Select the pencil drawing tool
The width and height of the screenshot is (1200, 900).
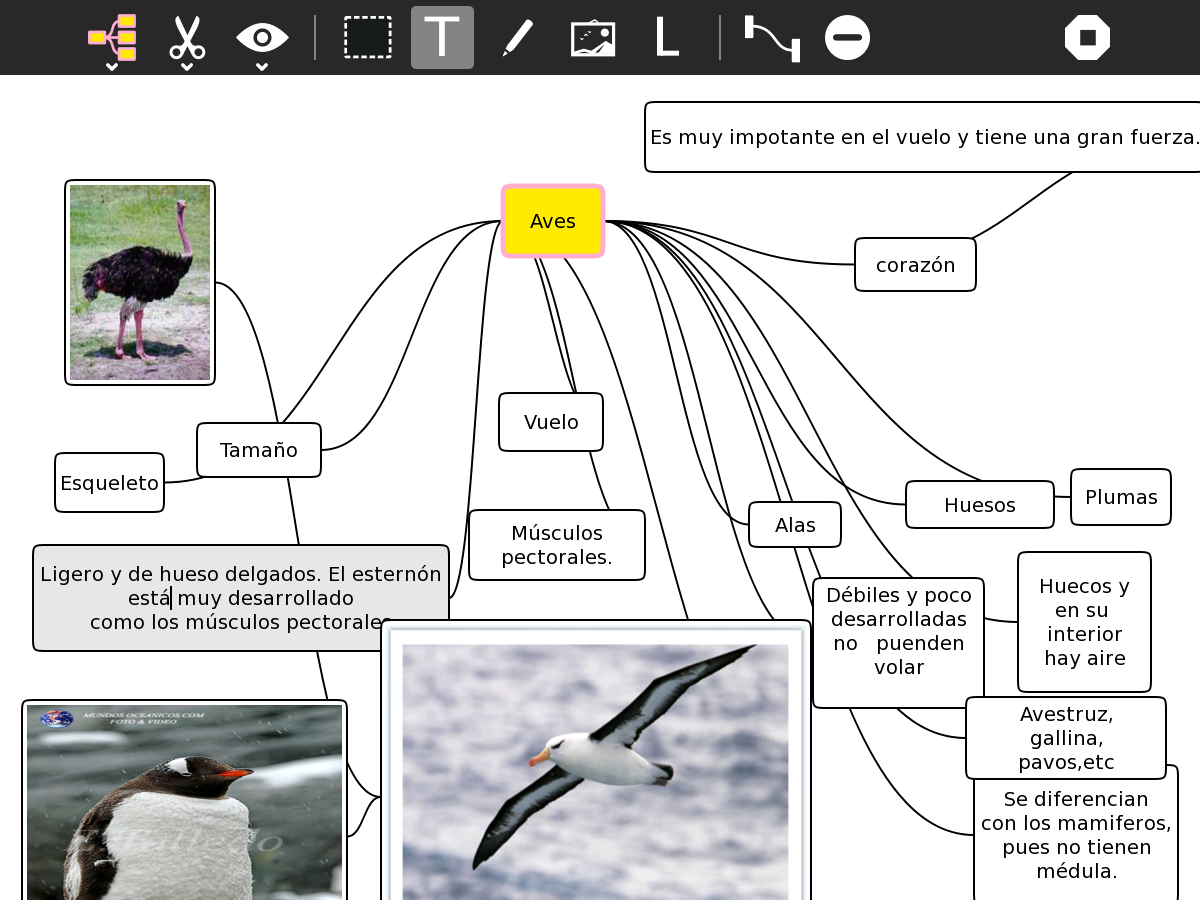coord(517,38)
